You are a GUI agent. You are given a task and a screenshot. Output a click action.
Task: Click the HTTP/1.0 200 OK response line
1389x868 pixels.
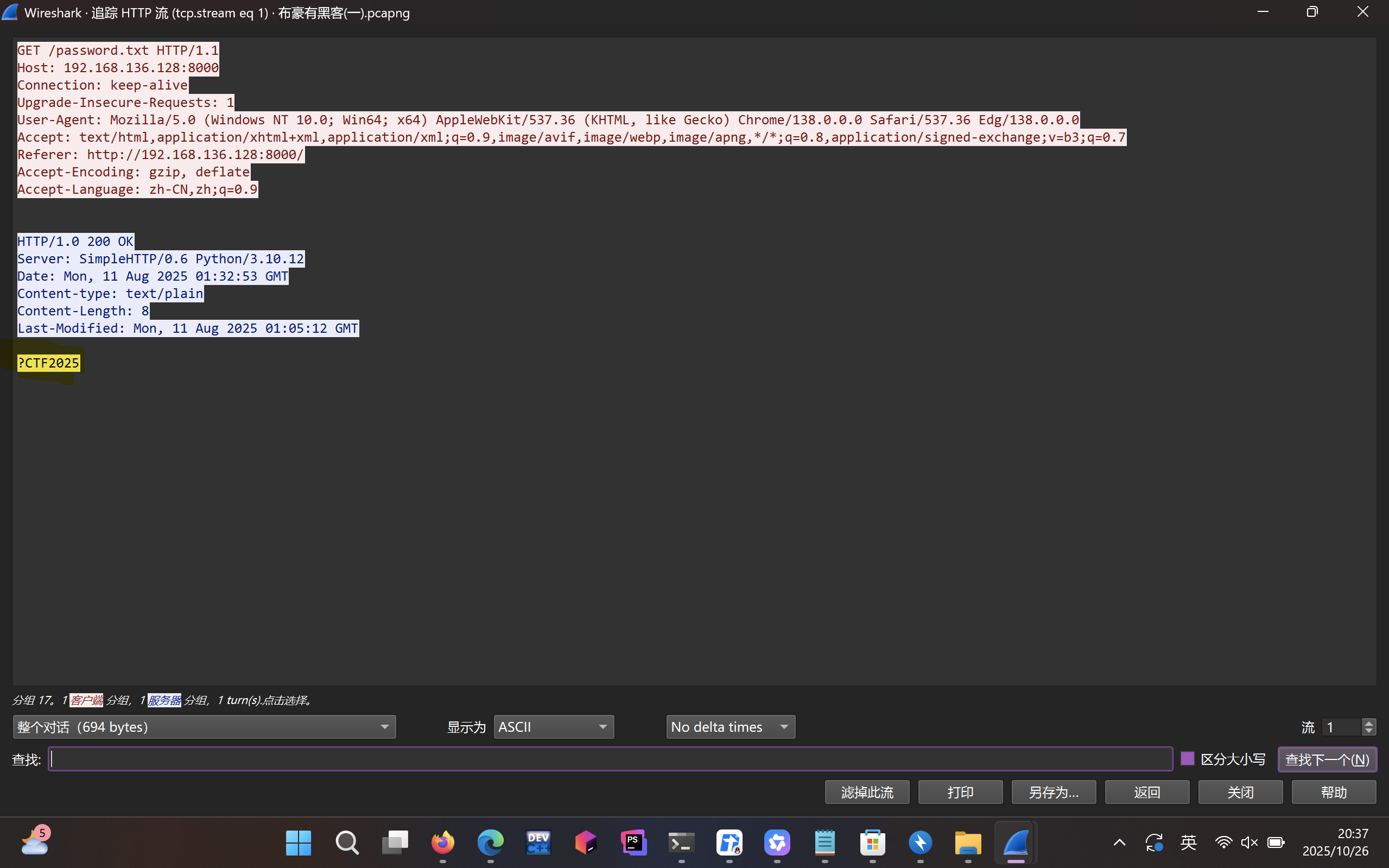(76, 241)
